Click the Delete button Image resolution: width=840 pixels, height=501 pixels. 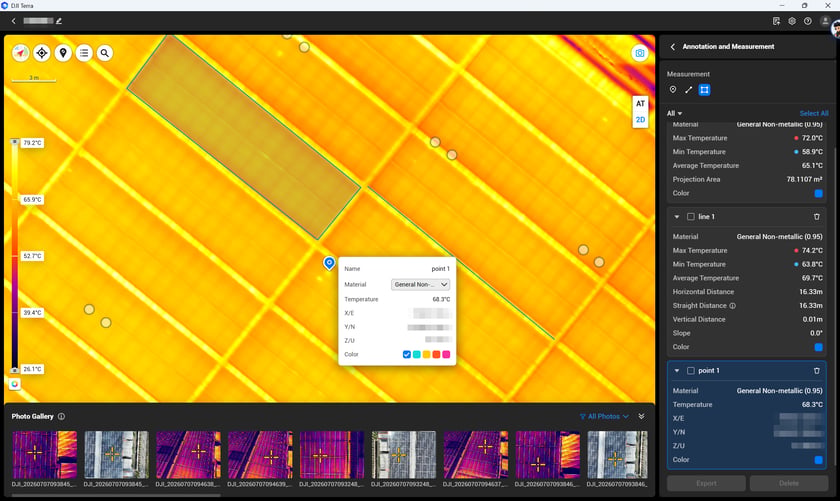789,483
